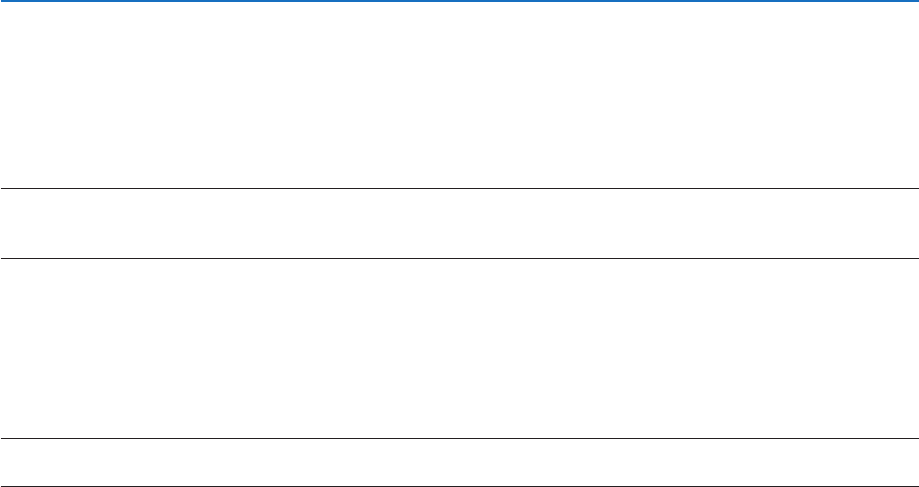
Task: Click the large blank middle section between dividers
Action: click(460, 348)
